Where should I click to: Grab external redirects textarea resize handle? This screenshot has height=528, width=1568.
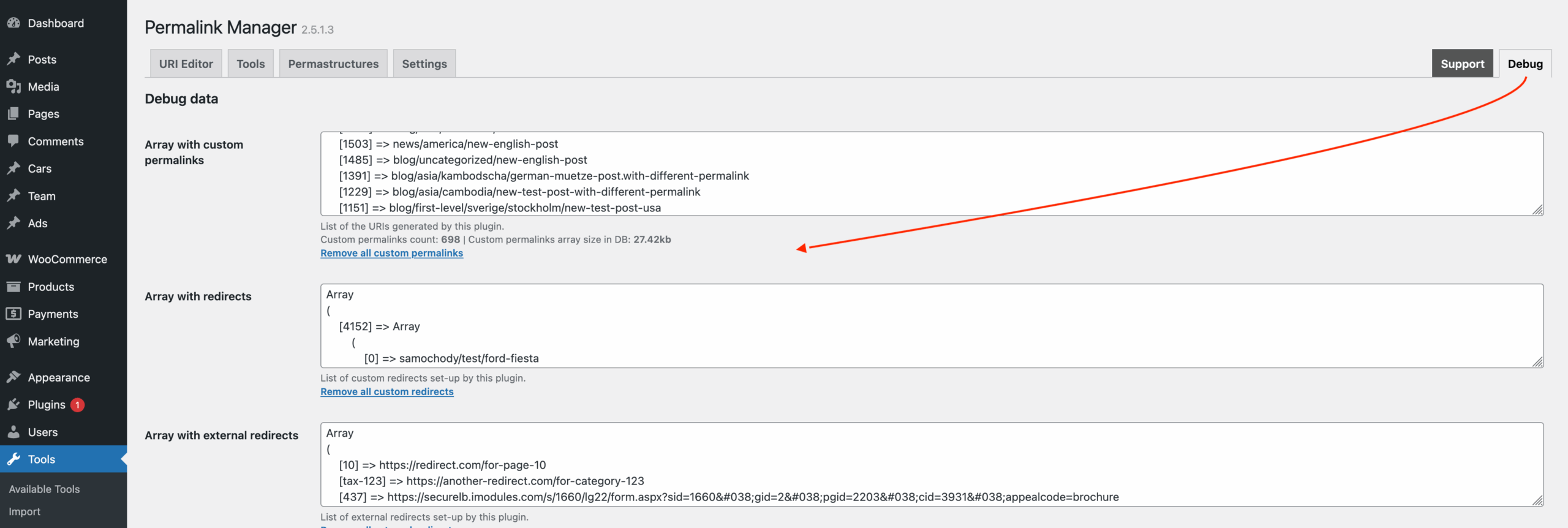click(1537, 500)
